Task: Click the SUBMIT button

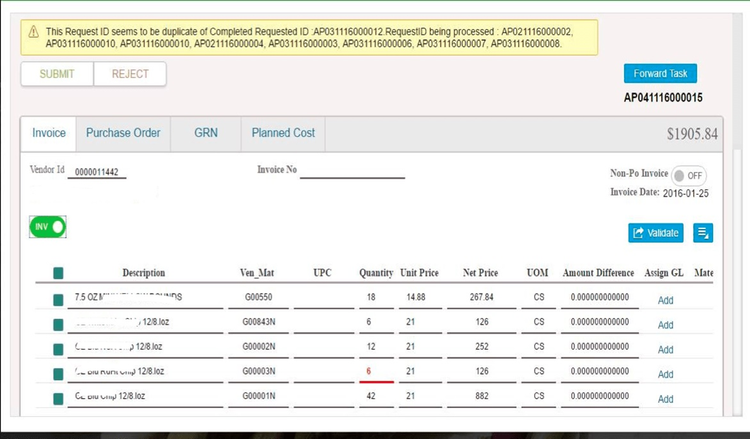Action: click(x=57, y=74)
